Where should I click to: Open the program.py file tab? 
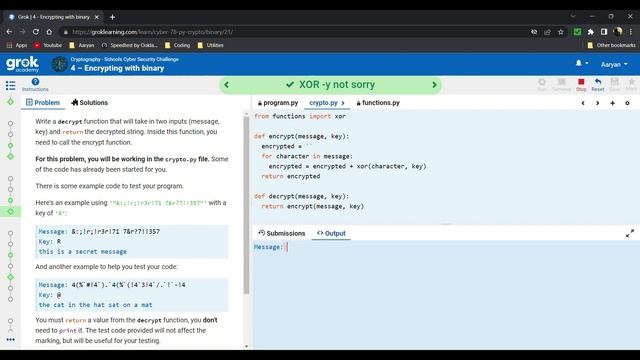(x=278, y=103)
